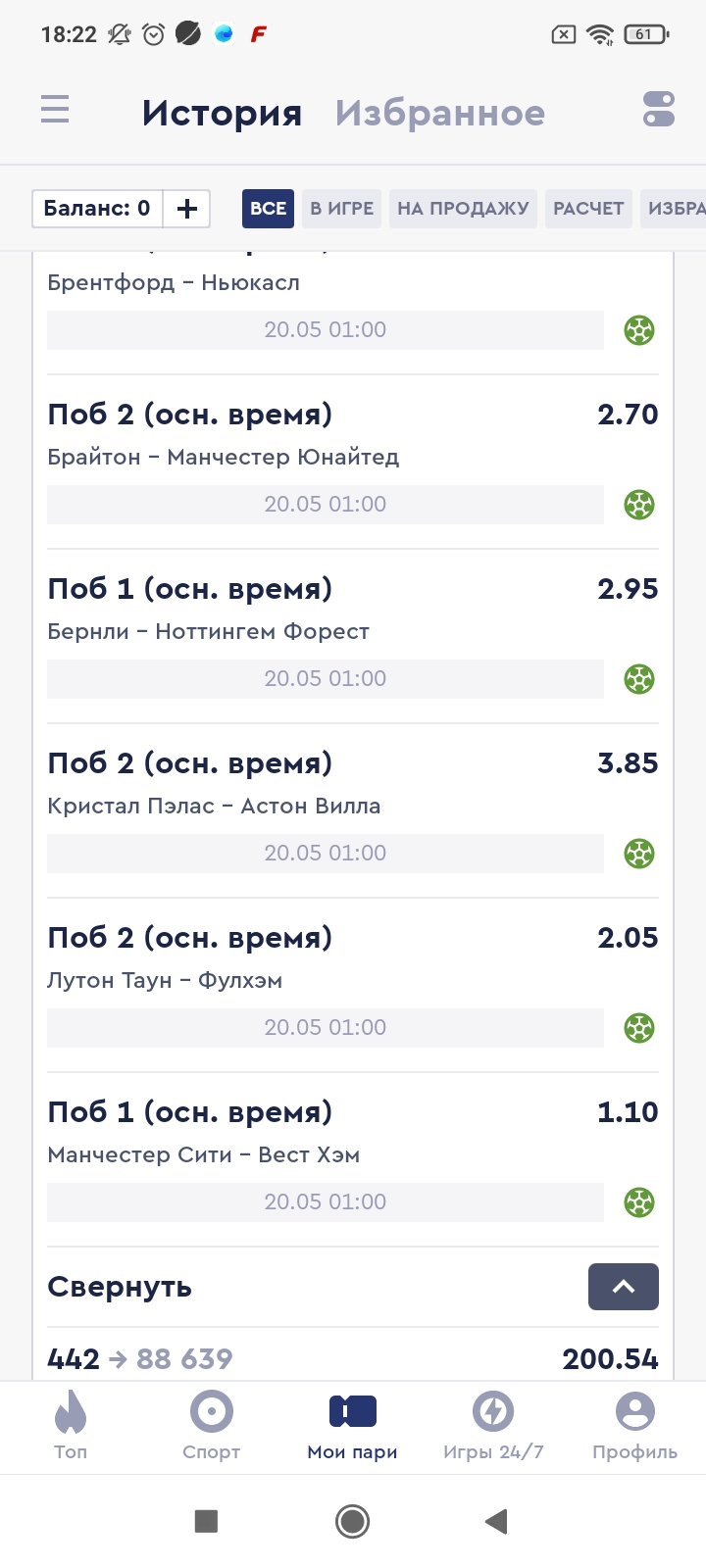Select the ВСЕ filter

tap(268, 209)
